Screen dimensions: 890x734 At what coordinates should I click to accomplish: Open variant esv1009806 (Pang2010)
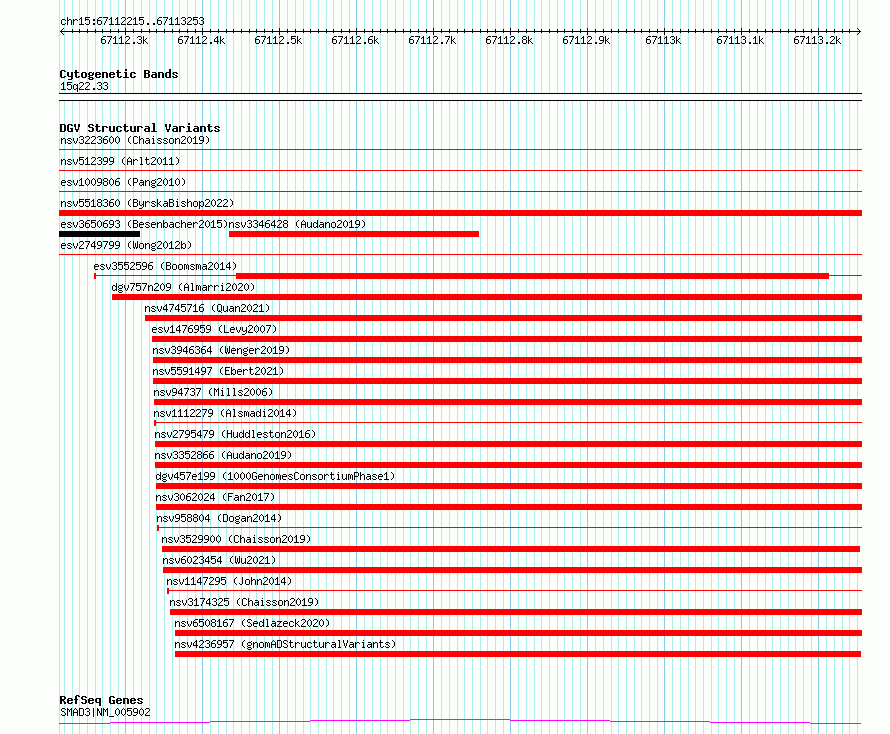tap(123, 182)
